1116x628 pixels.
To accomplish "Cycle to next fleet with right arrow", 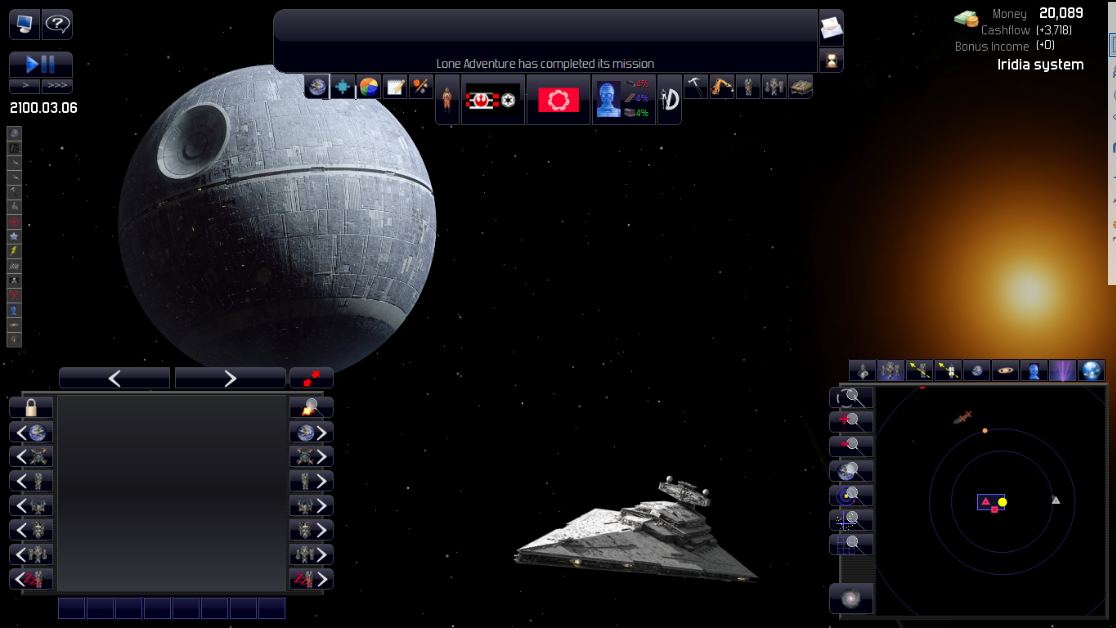I will click(311, 554).
